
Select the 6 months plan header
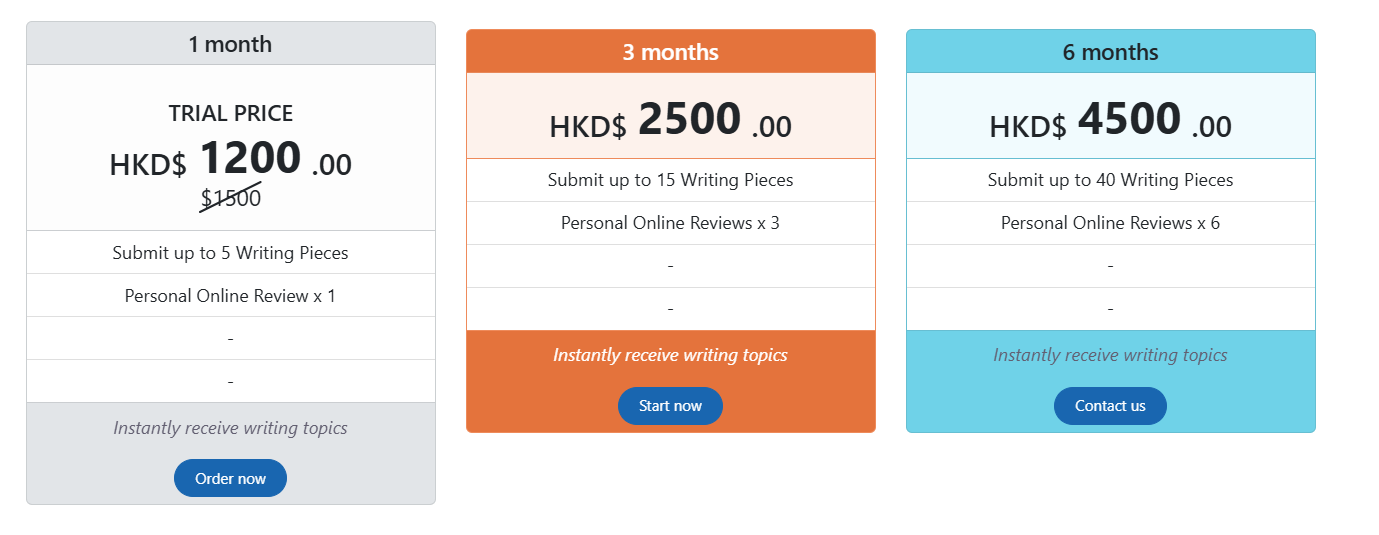pos(1111,52)
